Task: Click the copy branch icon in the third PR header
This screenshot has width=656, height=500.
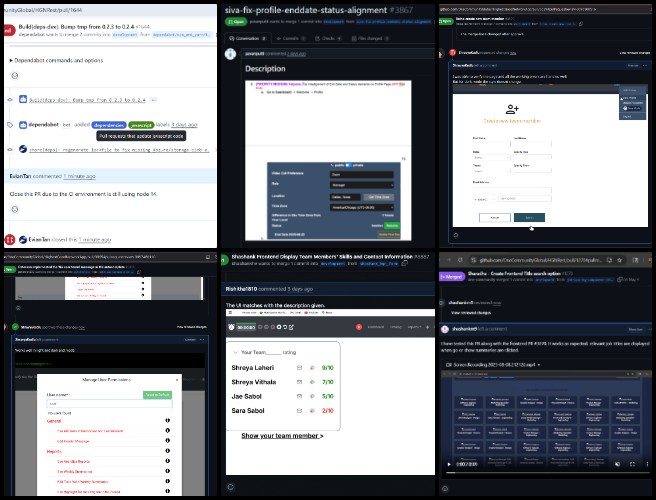Action: pos(581,24)
